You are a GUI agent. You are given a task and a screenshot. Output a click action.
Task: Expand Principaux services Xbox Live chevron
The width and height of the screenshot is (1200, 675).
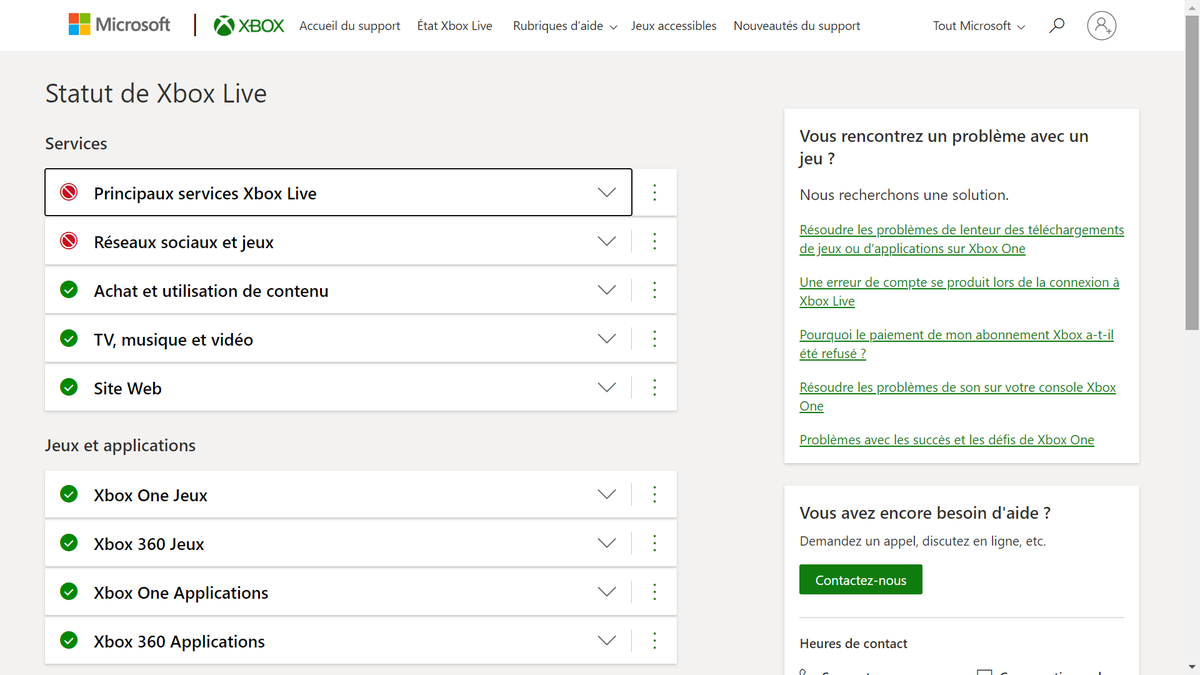click(x=606, y=193)
